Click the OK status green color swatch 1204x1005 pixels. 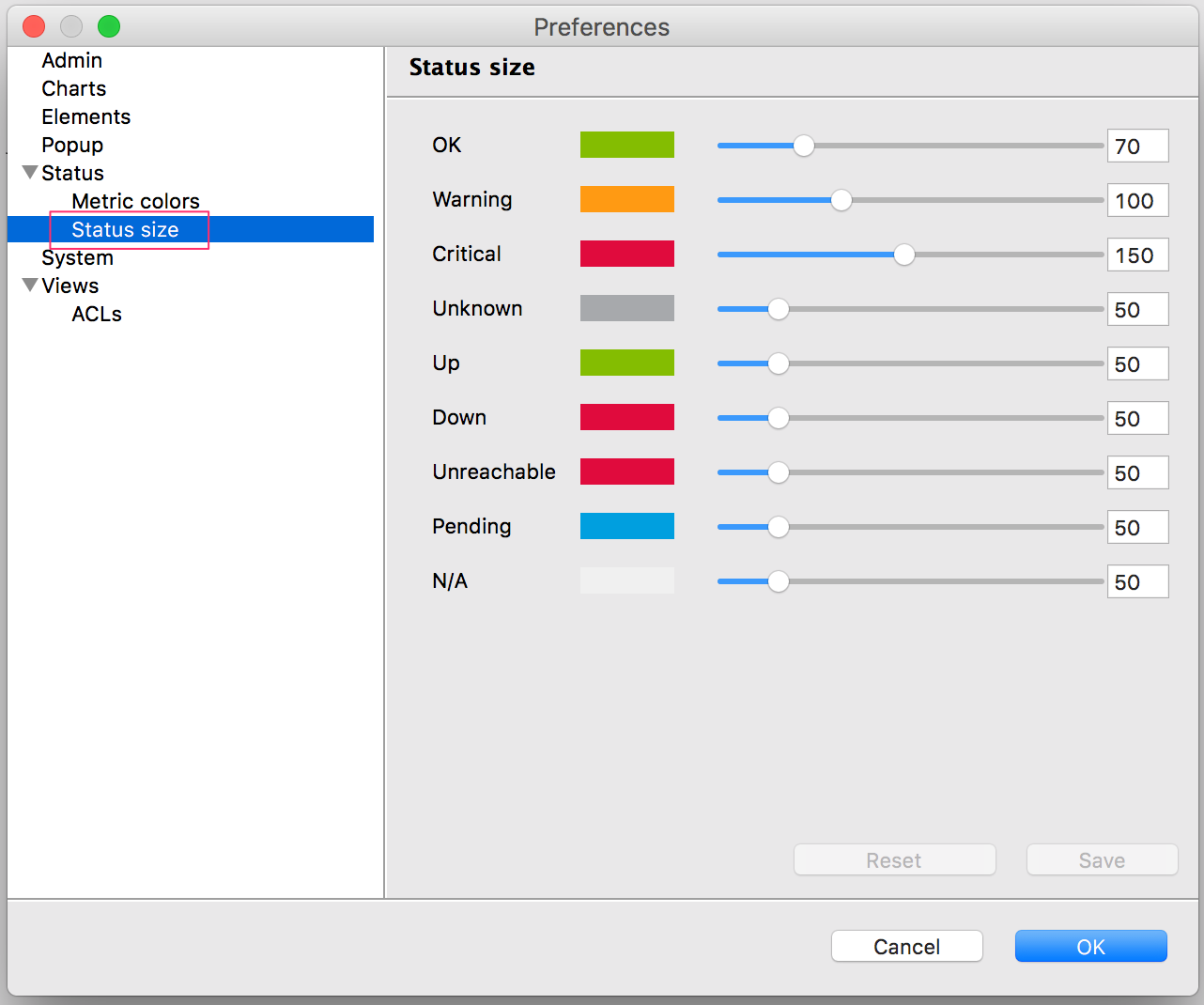pyautogui.click(x=626, y=145)
